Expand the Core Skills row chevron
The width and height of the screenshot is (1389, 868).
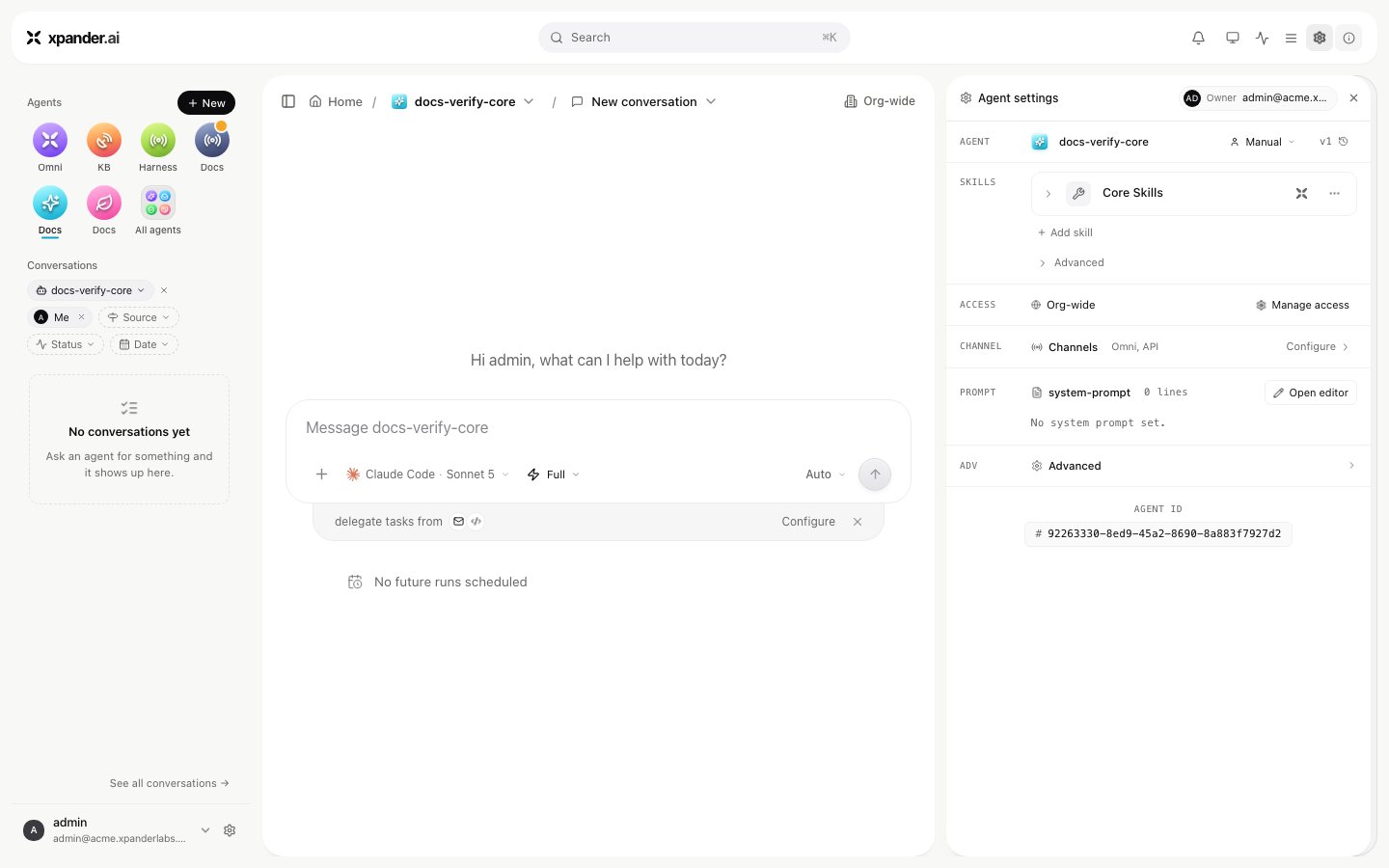coord(1049,194)
